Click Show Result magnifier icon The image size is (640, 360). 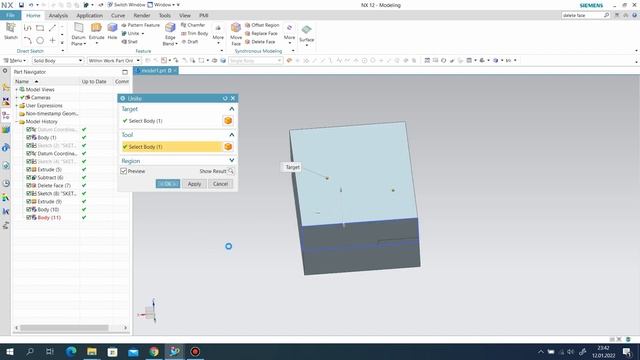(231, 171)
